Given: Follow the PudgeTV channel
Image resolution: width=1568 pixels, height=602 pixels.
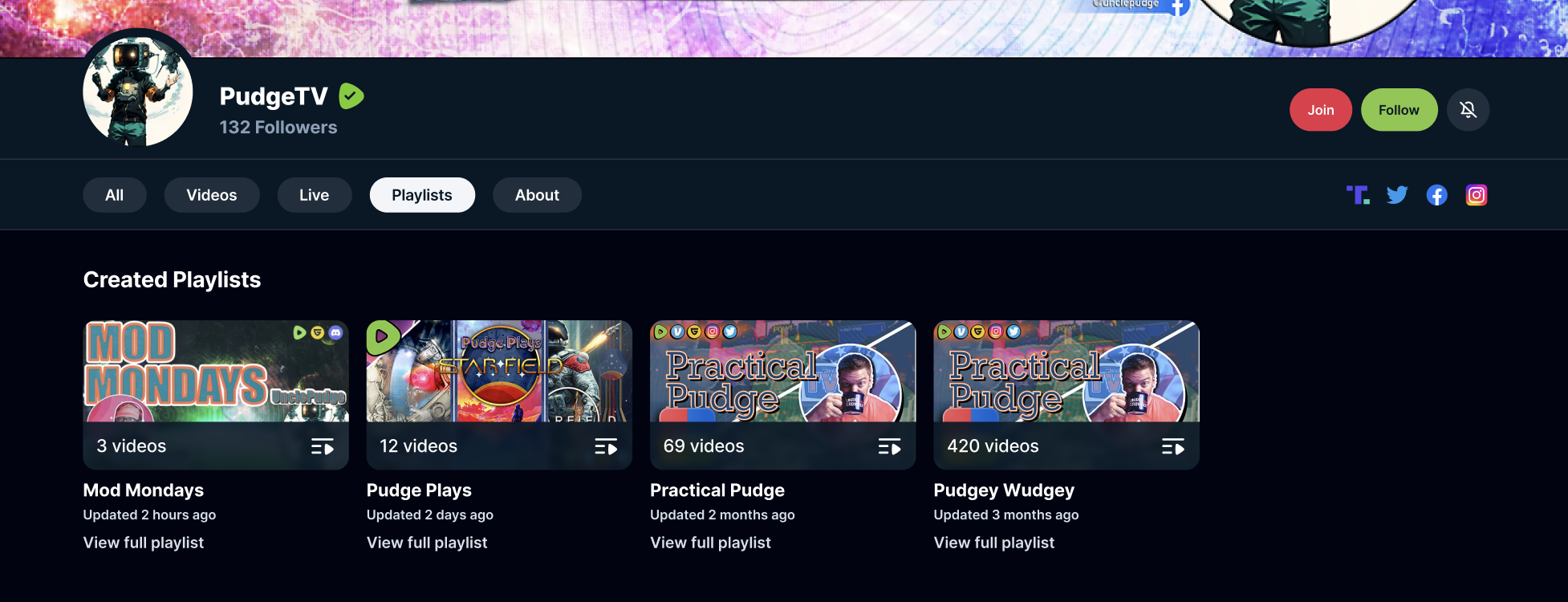Looking at the screenshot, I should [1399, 110].
